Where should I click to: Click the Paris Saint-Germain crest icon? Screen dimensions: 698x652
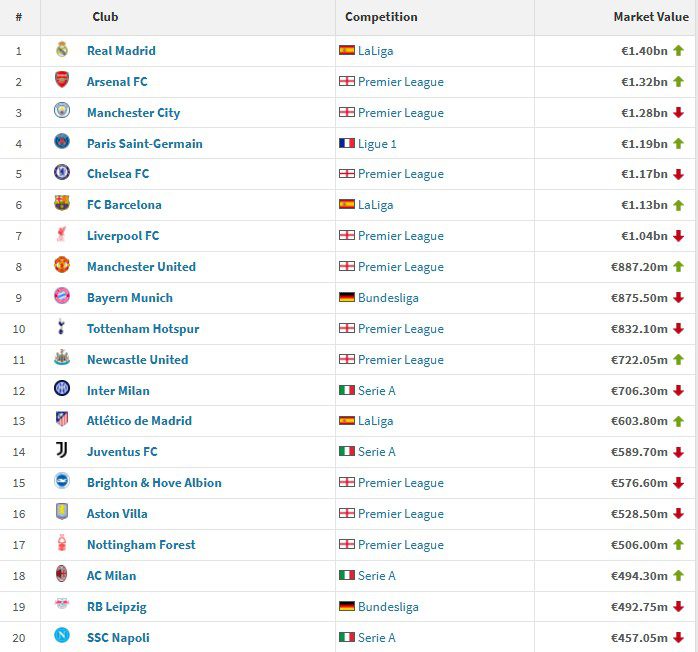pyautogui.click(x=62, y=143)
